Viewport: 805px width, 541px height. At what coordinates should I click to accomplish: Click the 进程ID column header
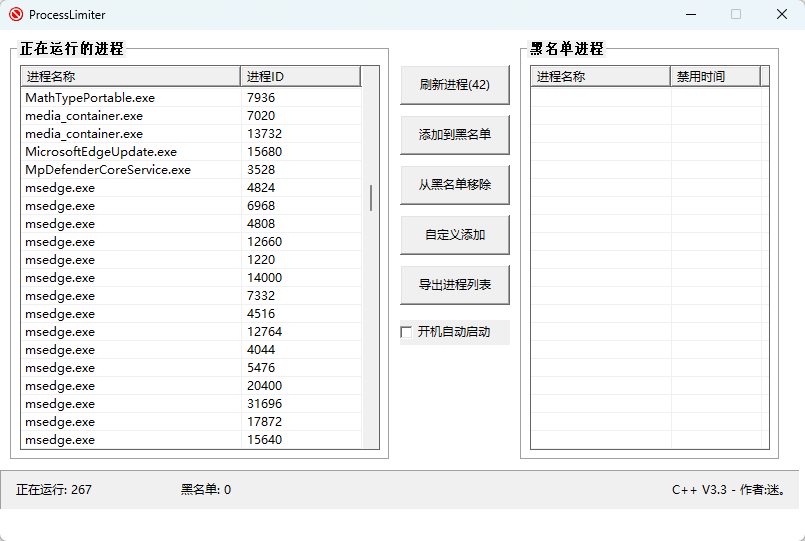pyautogui.click(x=300, y=76)
